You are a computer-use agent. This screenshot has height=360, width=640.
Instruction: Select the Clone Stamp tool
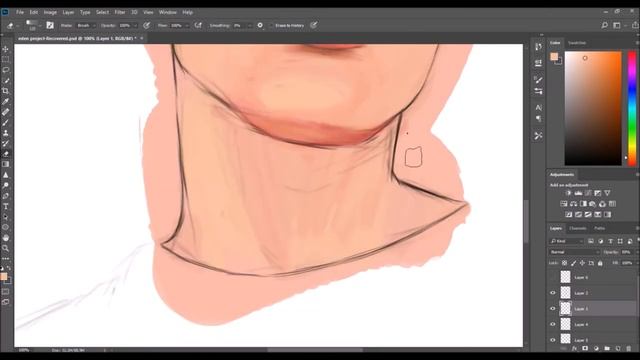(x=6, y=133)
